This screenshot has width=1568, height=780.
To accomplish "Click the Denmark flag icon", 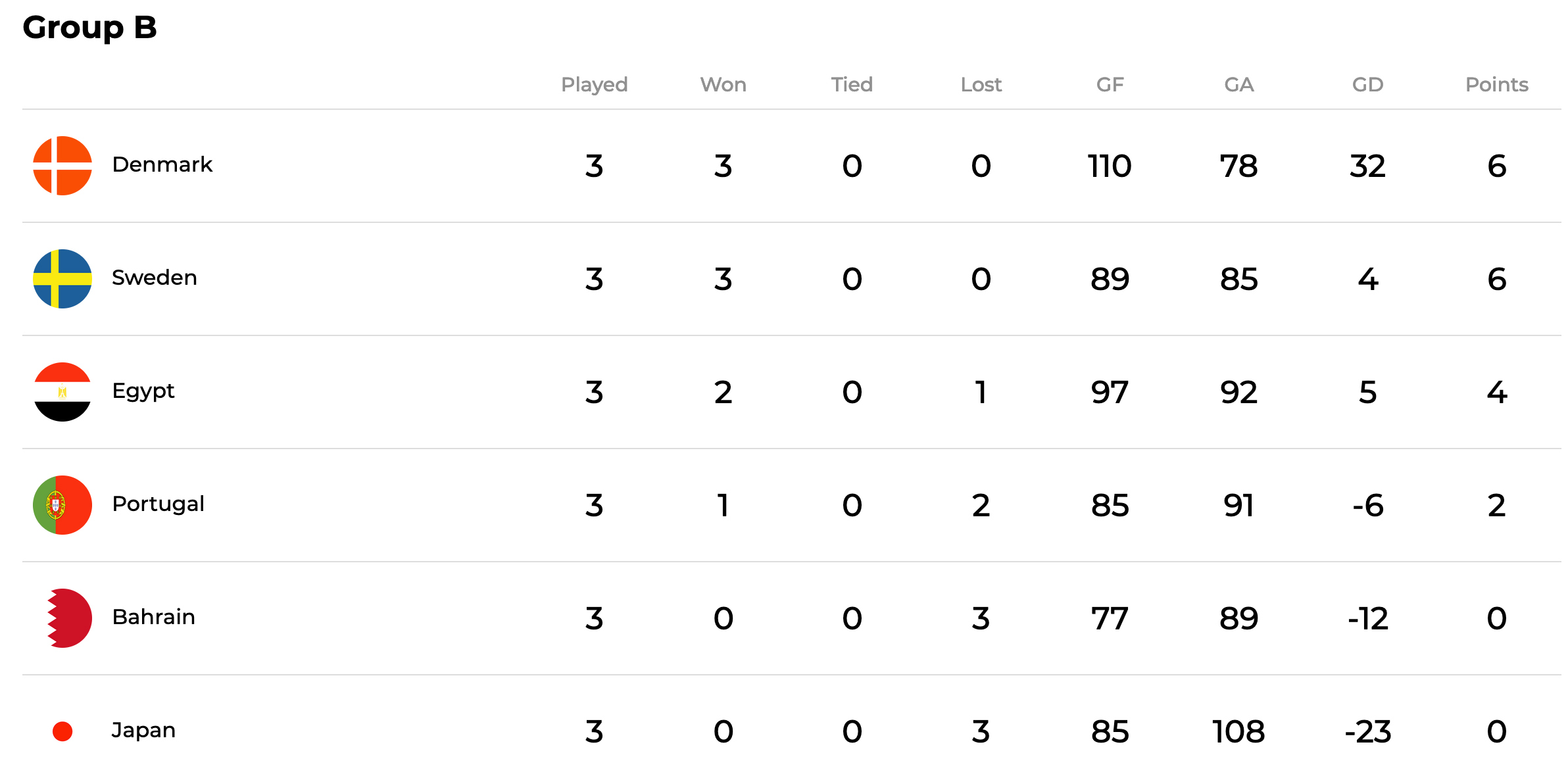I will [62, 166].
